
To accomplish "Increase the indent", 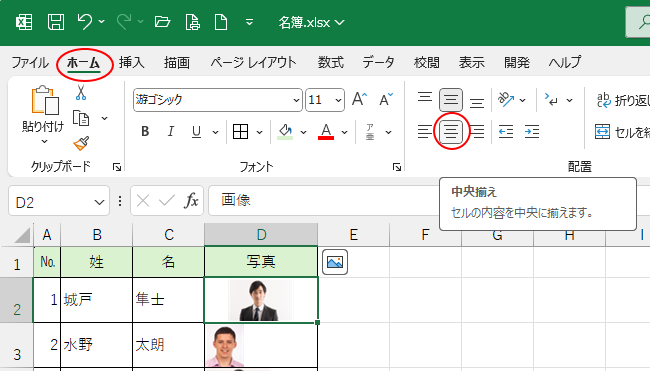I will click(532, 132).
